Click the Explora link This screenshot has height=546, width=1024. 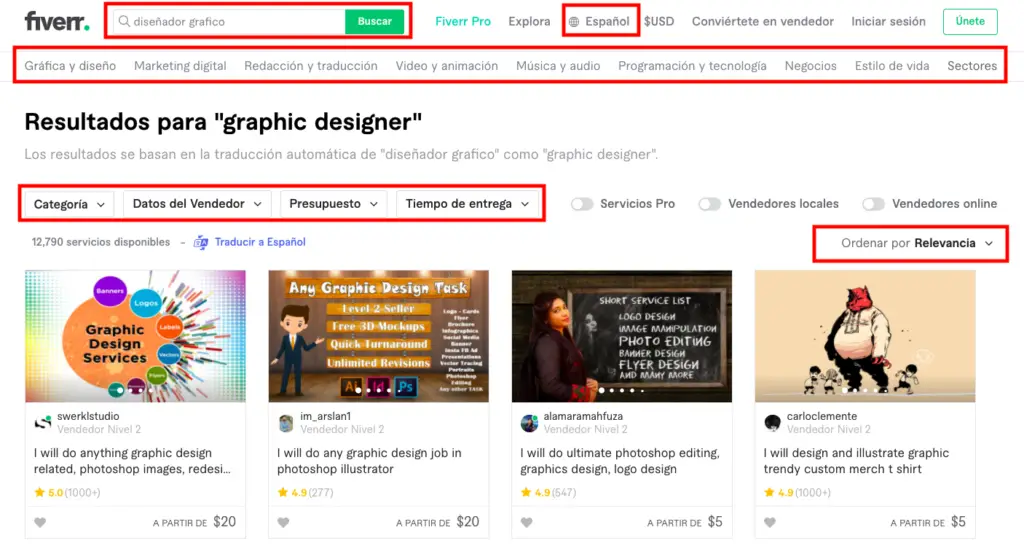pos(529,22)
